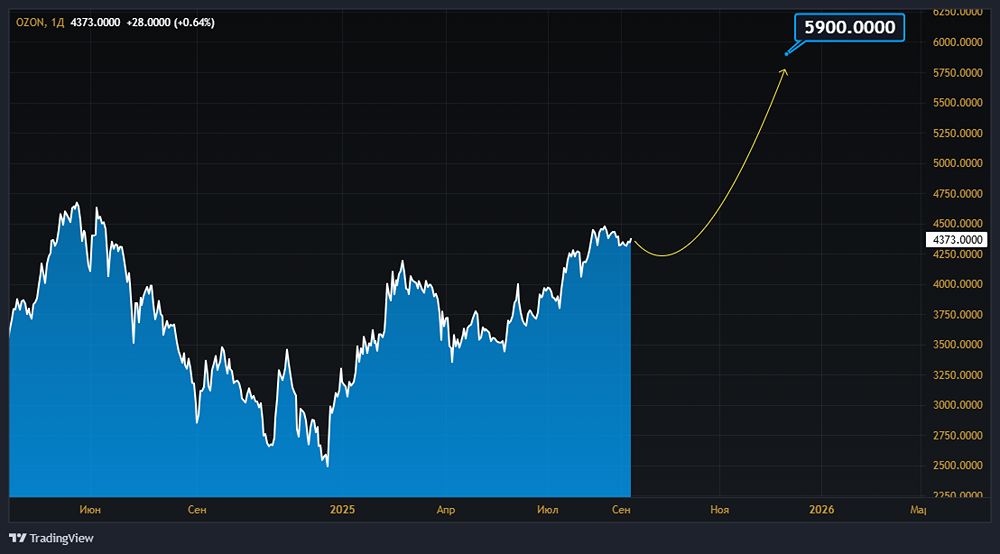This screenshot has width=1000, height=554.
Task: Click the 2025 label on time axis
Action: [x=342, y=510]
